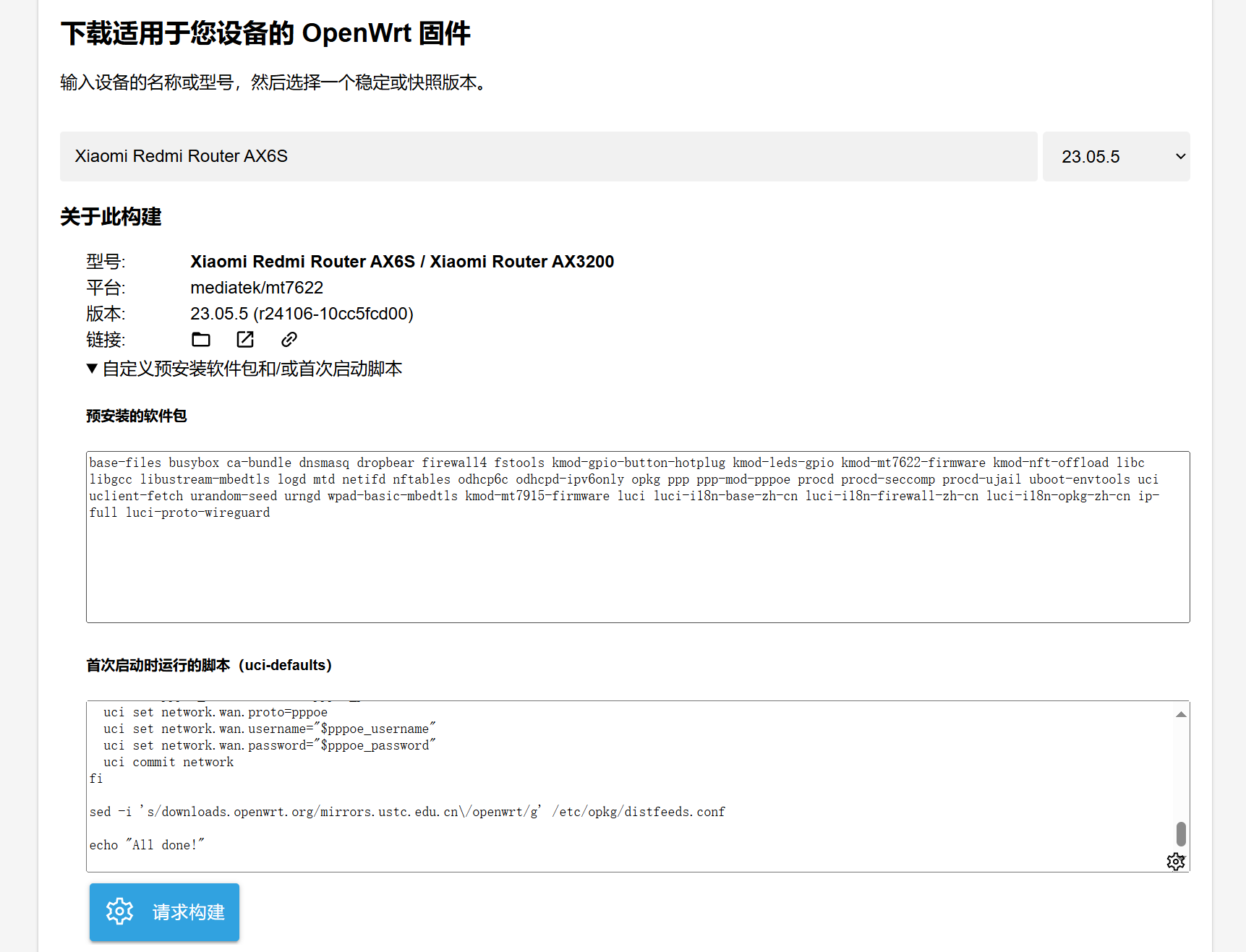Copy the permalink chain icon

click(x=289, y=339)
